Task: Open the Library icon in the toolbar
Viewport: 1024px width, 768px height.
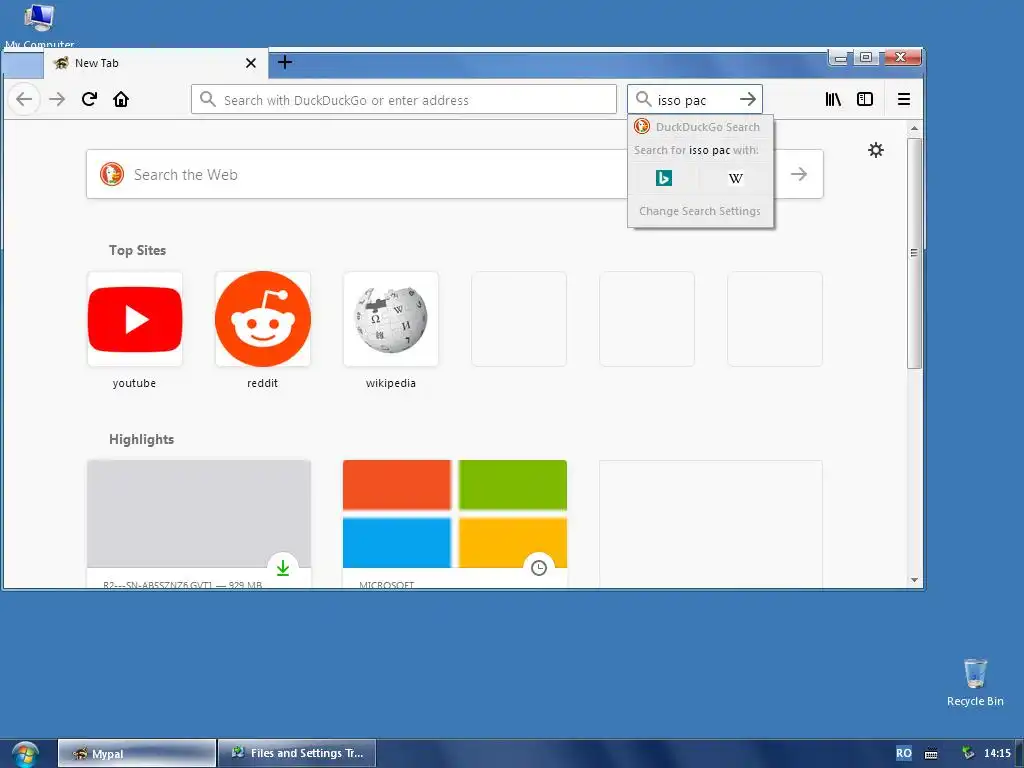Action: pos(833,99)
